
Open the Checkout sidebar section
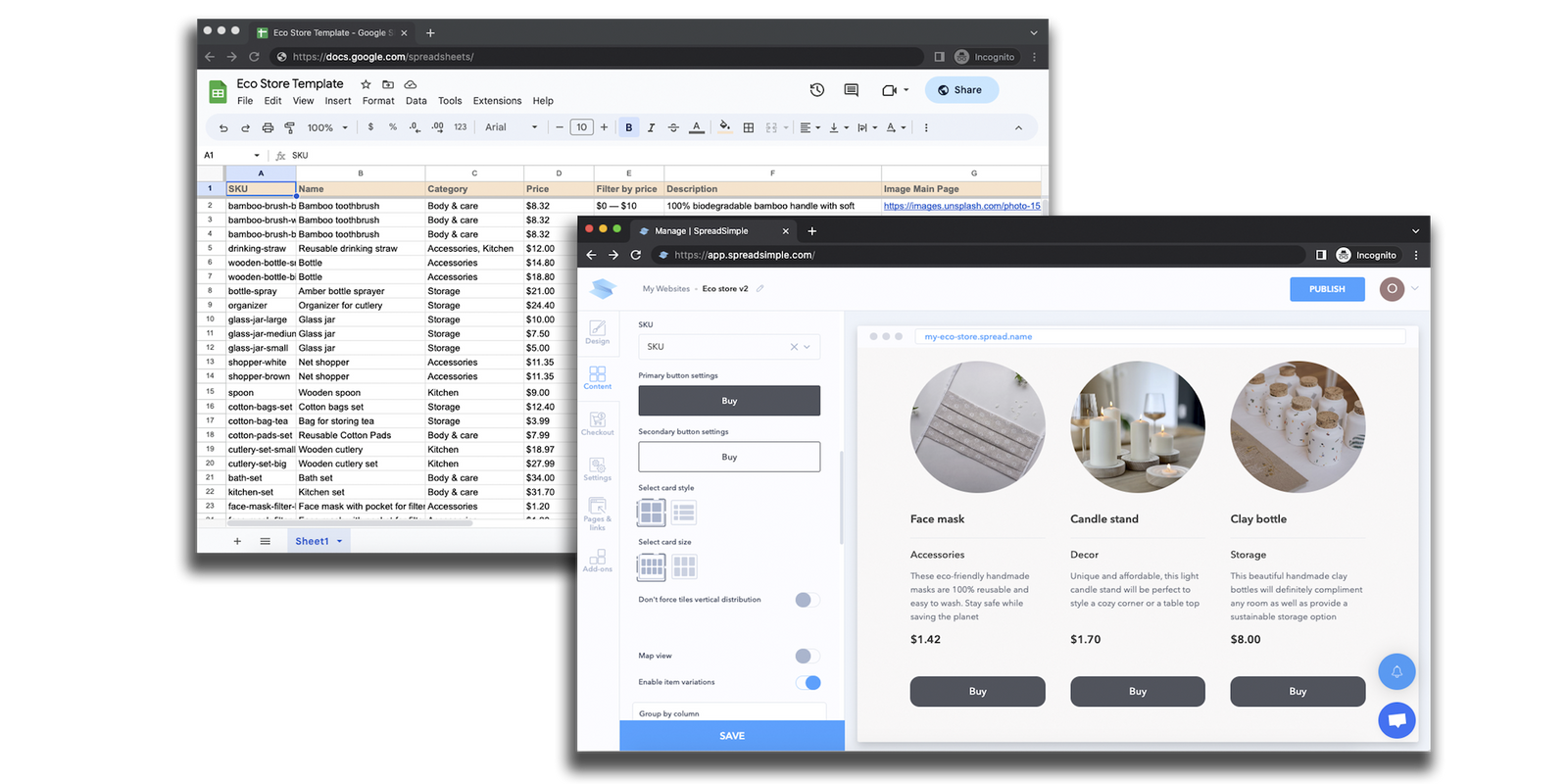pyautogui.click(x=597, y=422)
